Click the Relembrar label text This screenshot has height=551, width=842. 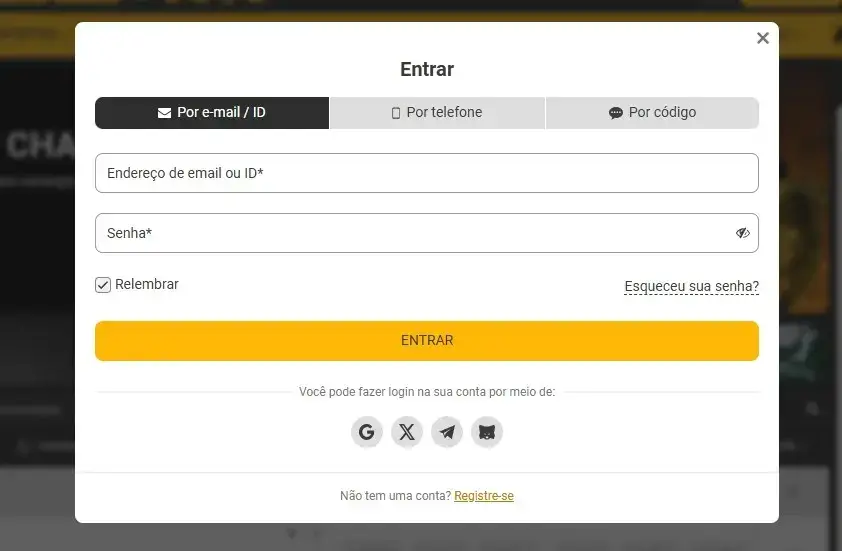pyautogui.click(x=147, y=284)
